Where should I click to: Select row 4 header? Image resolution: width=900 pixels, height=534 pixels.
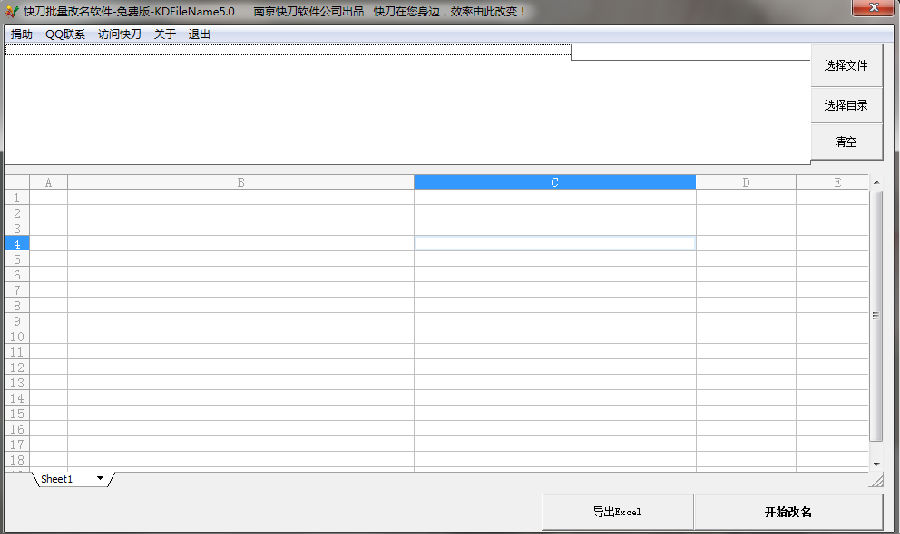(x=17, y=243)
